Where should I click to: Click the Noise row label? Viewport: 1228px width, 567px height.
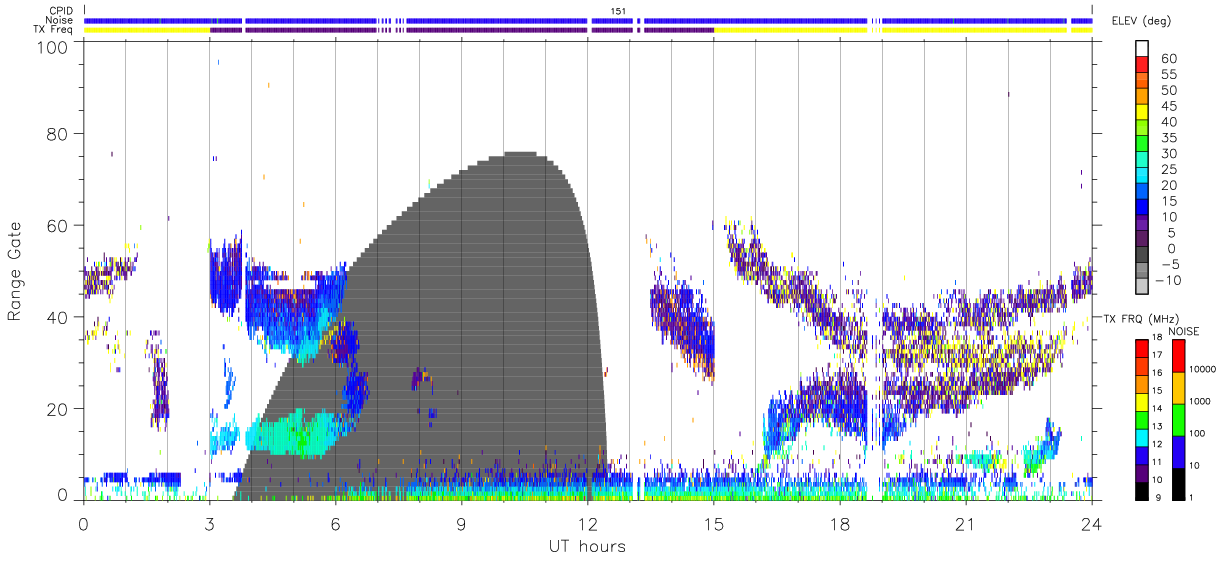pyautogui.click(x=58, y=20)
